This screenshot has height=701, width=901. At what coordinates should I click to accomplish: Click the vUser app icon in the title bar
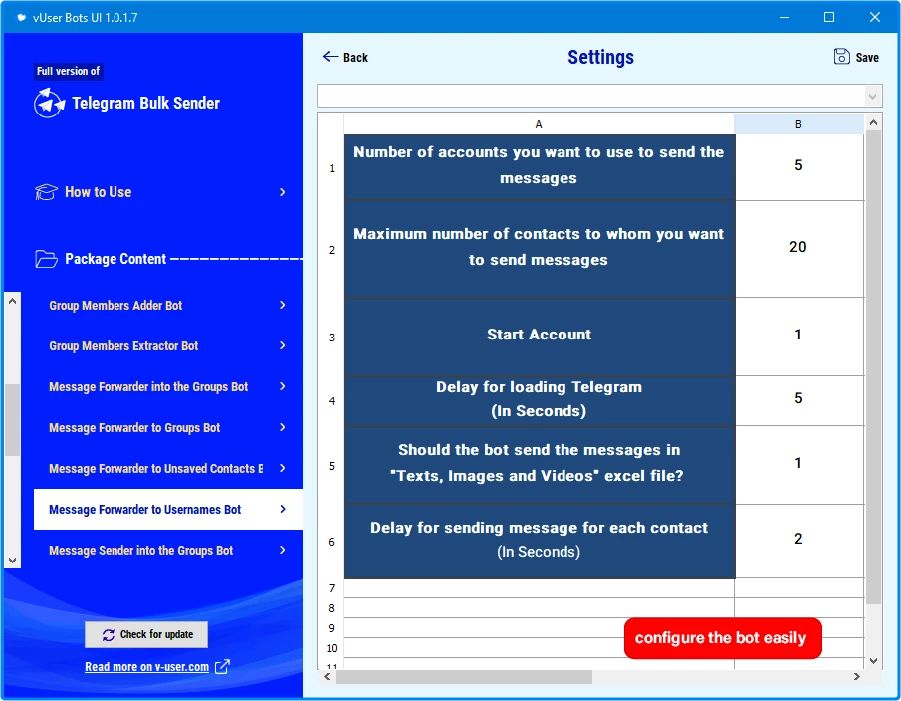[x=21, y=17]
